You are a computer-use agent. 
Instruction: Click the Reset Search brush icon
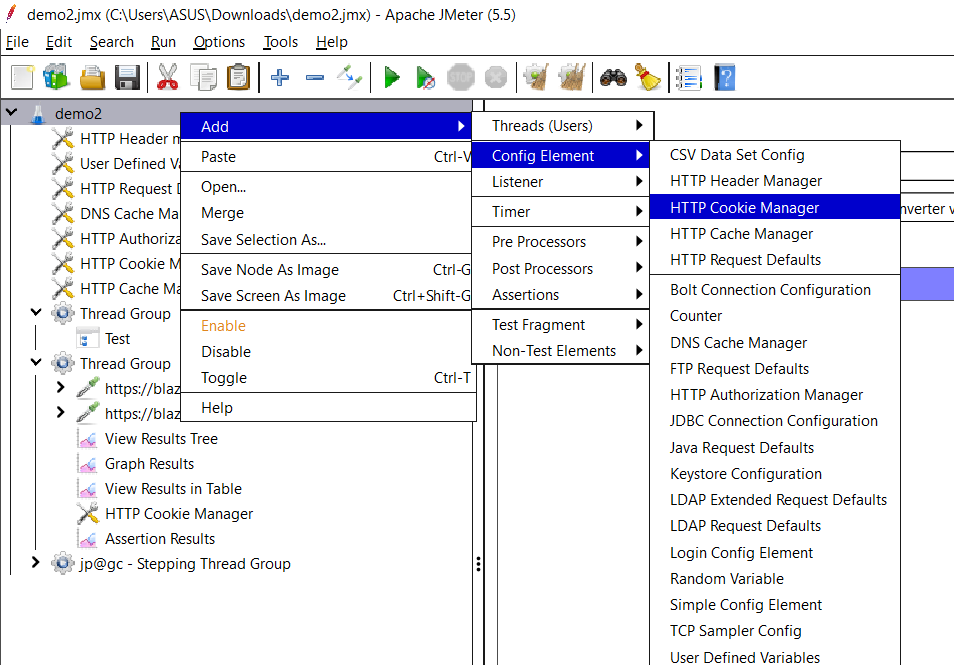click(648, 78)
